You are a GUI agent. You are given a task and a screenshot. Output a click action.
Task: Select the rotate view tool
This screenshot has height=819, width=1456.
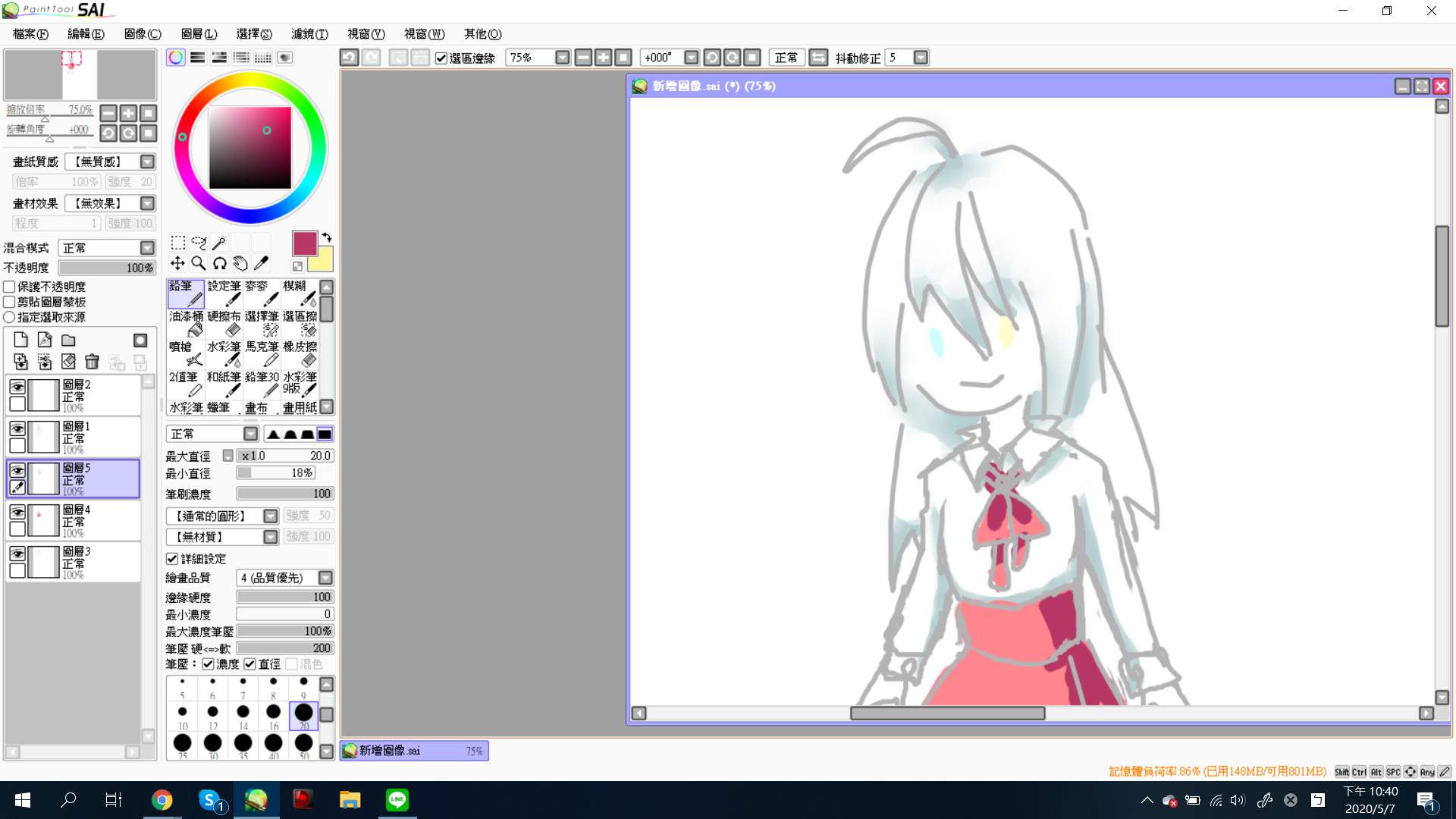(219, 263)
